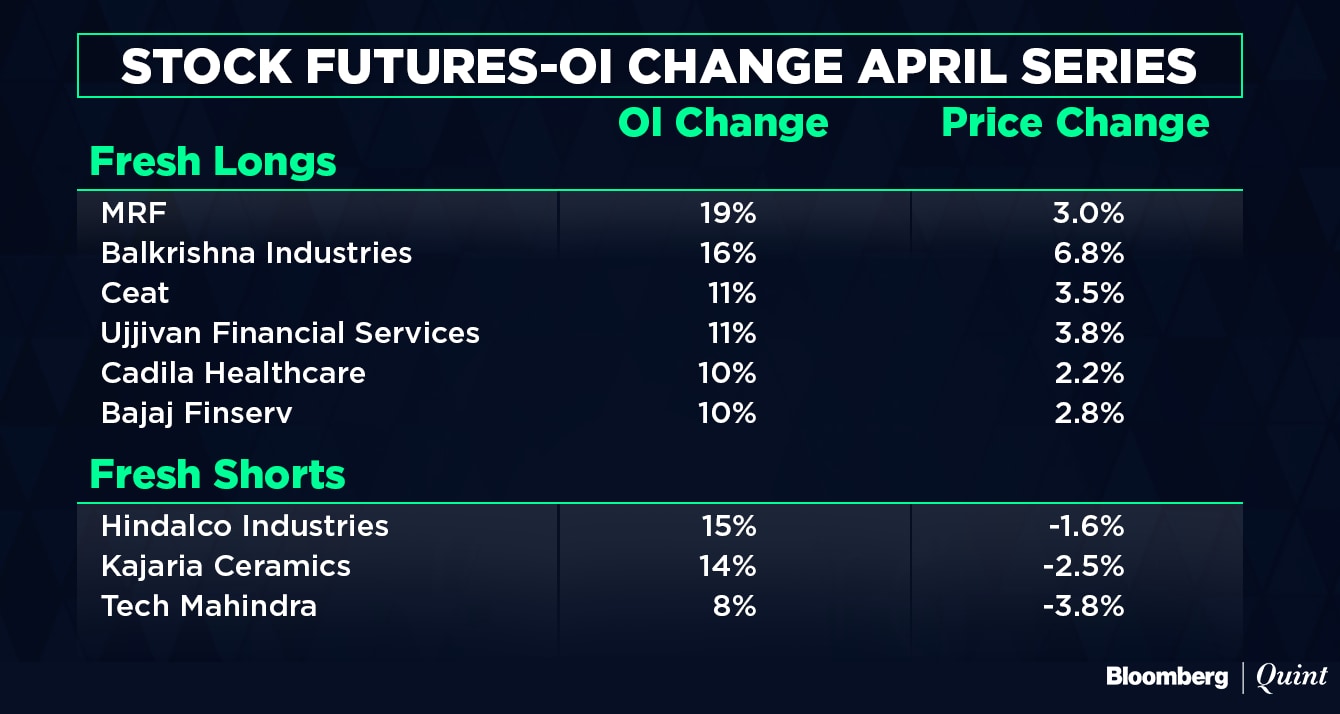Select the OI Change column header
1340x714 pixels.
723,123
